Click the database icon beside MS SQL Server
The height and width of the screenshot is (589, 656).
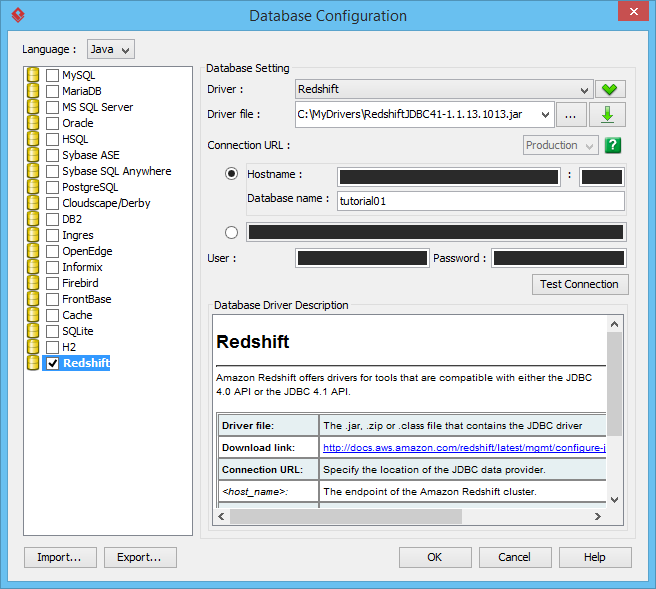pos(33,107)
